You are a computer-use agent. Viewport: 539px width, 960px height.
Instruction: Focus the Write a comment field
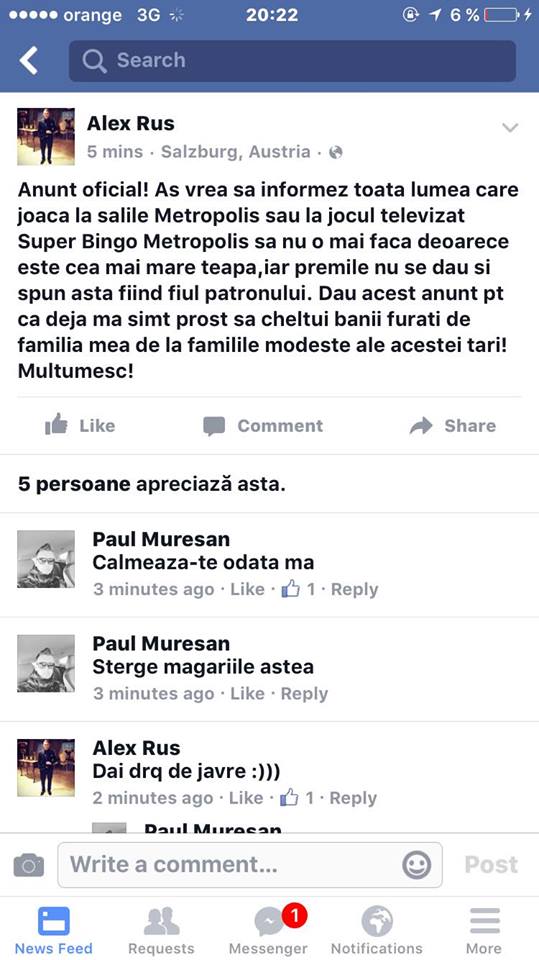tap(250, 864)
